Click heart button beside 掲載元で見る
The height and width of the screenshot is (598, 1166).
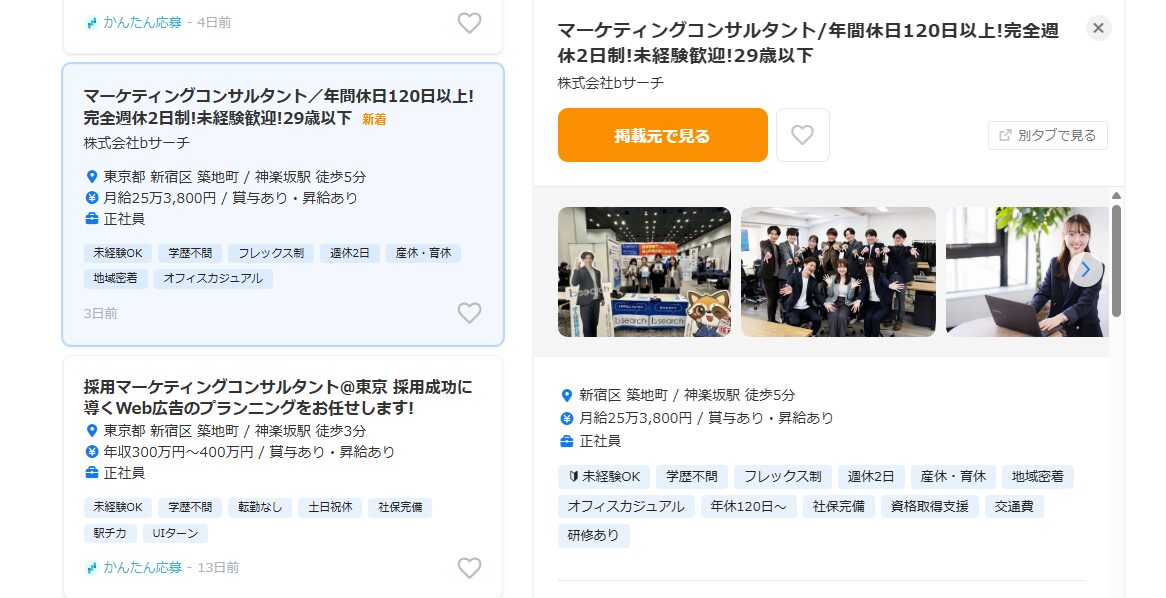tap(802, 135)
